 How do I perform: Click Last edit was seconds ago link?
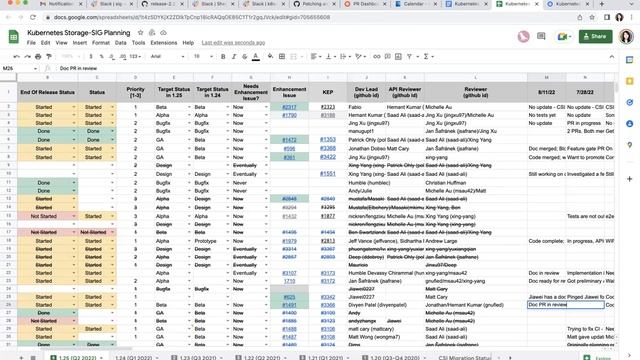pos(233,42)
